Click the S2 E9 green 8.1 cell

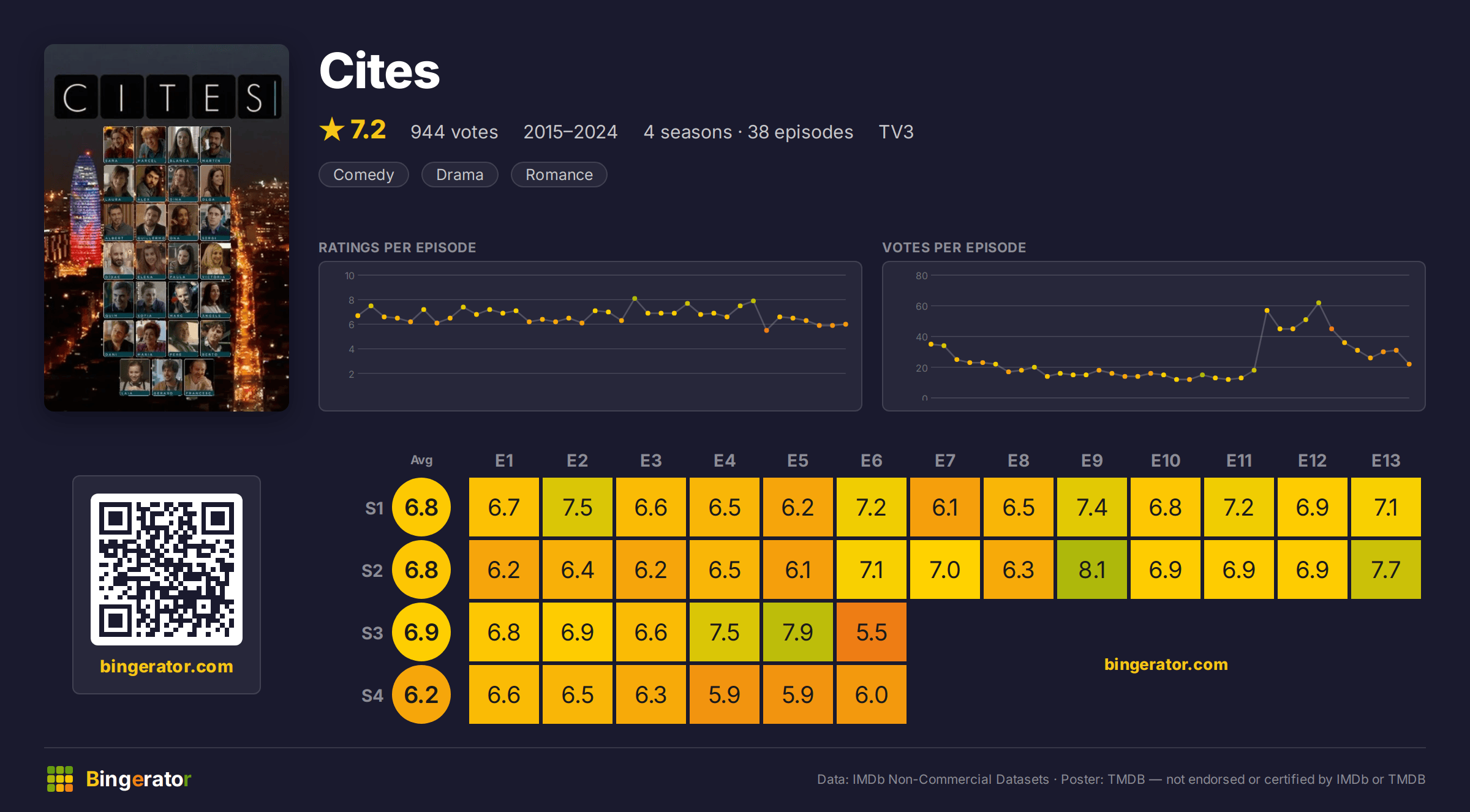pyautogui.click(x=1092, y=570)
